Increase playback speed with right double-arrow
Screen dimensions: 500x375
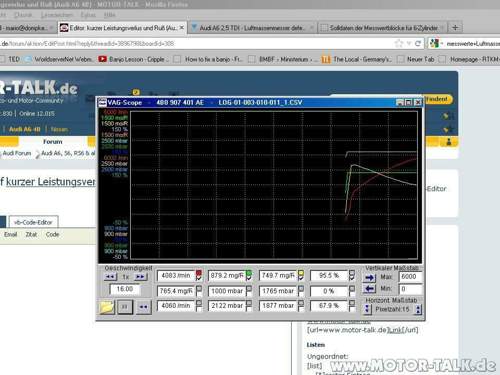(x=140, y=277)
